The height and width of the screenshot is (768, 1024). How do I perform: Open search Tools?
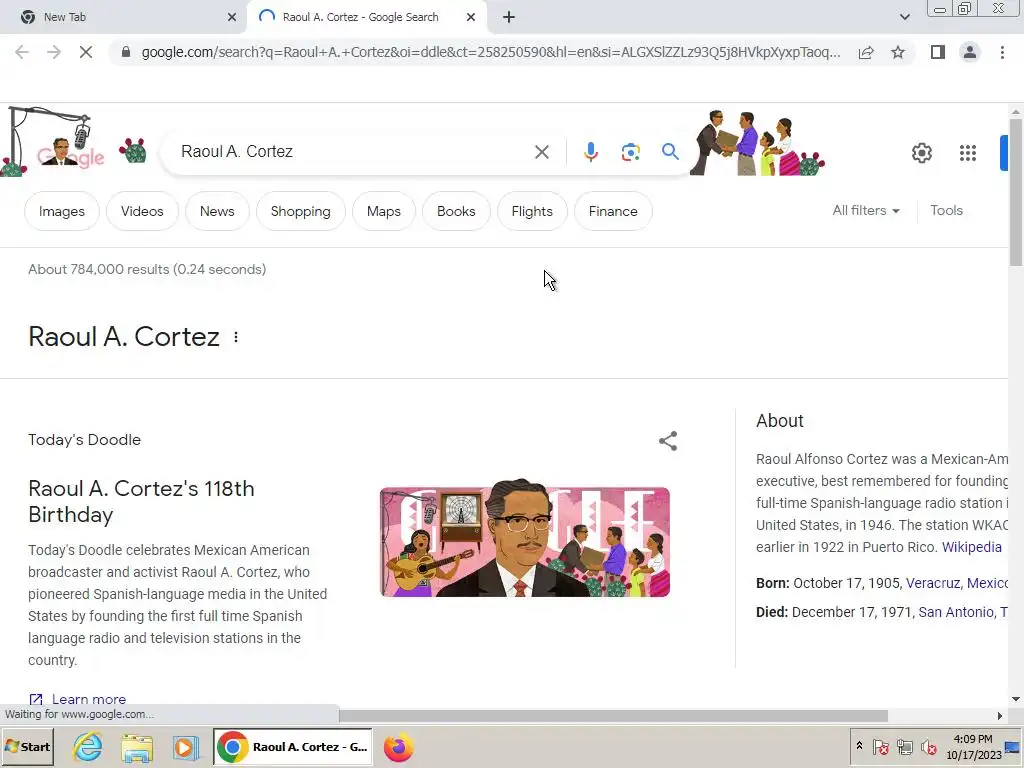(x=946, y=210)
